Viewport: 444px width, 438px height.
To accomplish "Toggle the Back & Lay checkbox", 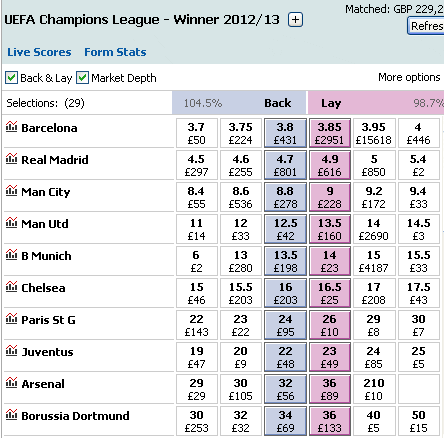I will click(11, 78).
